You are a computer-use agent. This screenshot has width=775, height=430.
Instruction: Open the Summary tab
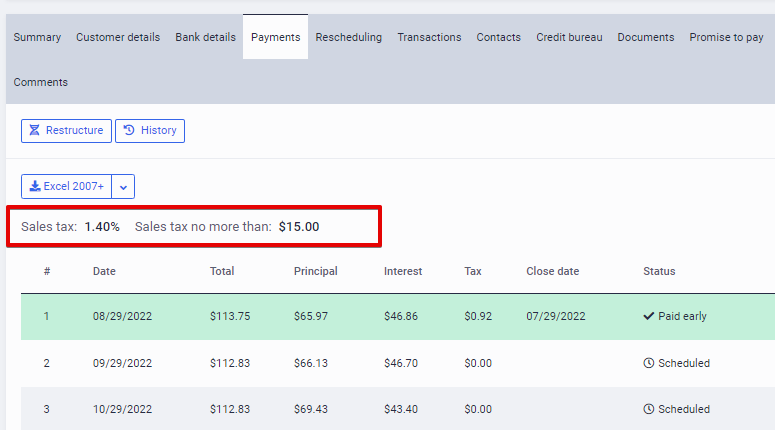click(37, 37)
